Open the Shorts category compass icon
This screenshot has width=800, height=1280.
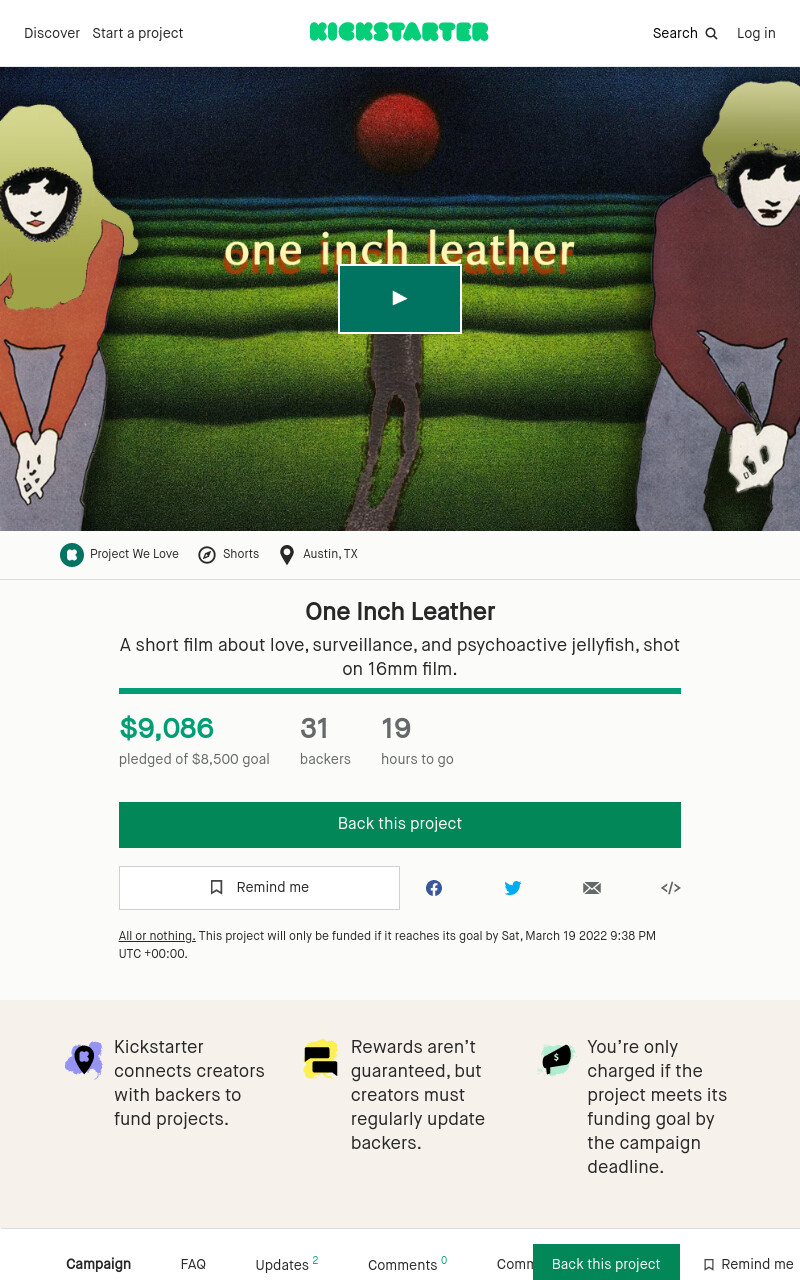coord(207,555)
